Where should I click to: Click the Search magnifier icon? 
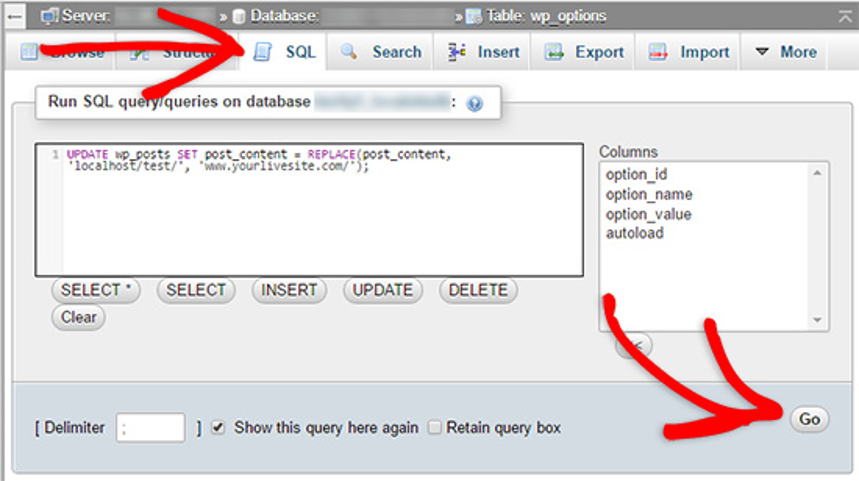pyautogui.click(x=349, y=52)
